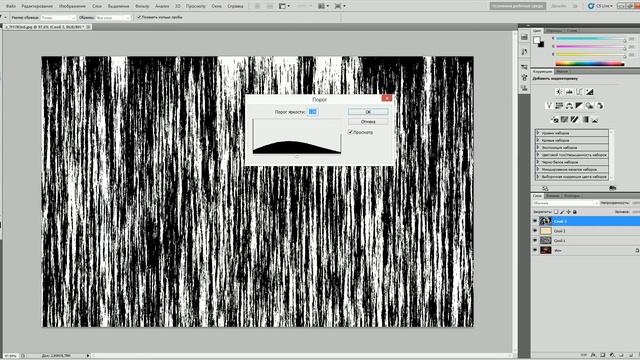Add a Threshold adjustment layer

[575, 120]
